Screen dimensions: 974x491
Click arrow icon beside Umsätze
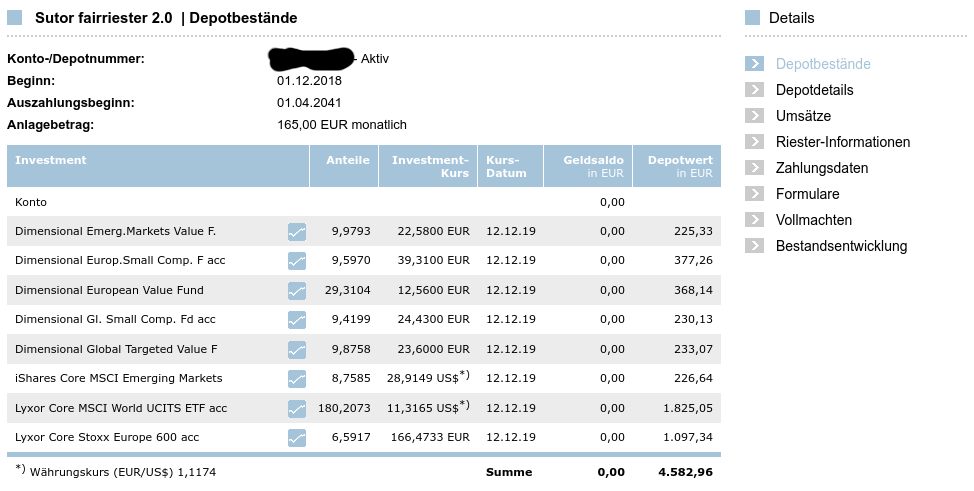click(x=754, y=116)
